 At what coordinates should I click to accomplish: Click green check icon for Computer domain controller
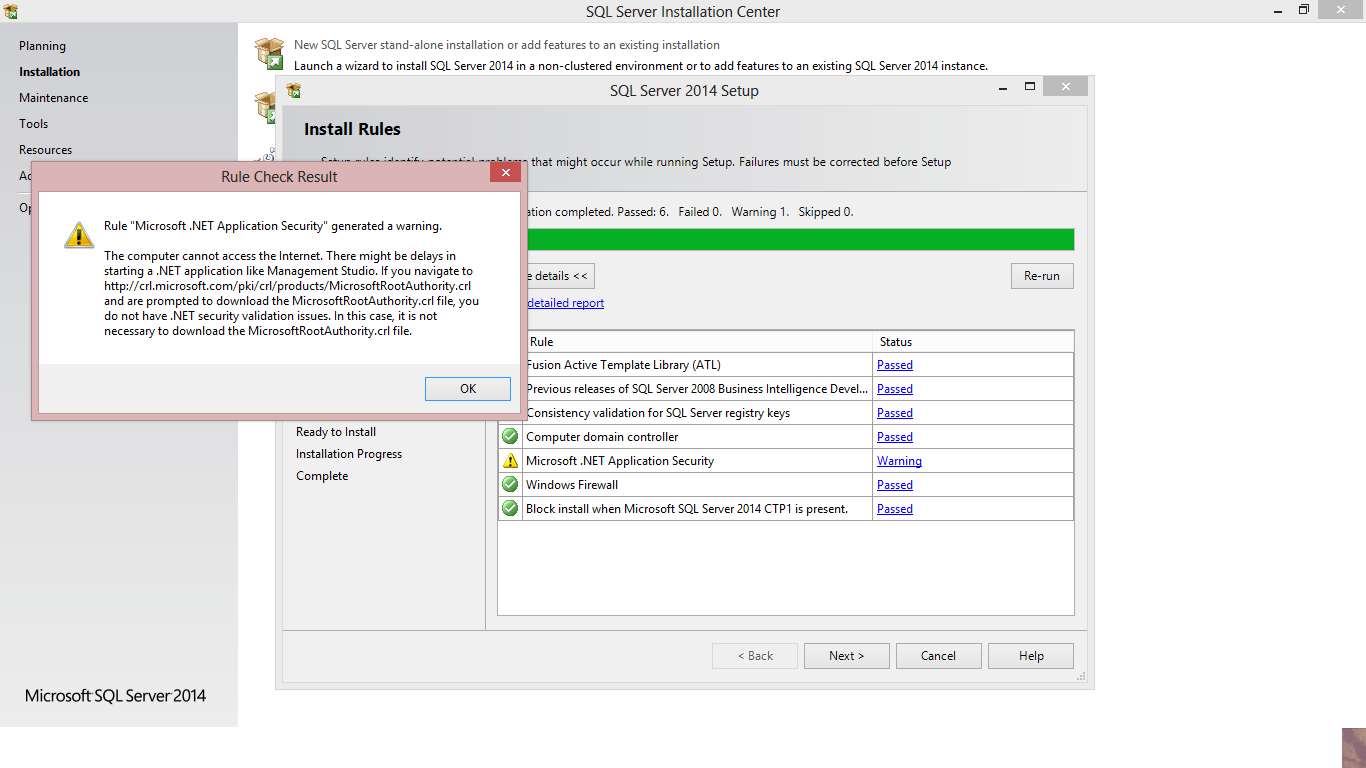tap(510, 436)
